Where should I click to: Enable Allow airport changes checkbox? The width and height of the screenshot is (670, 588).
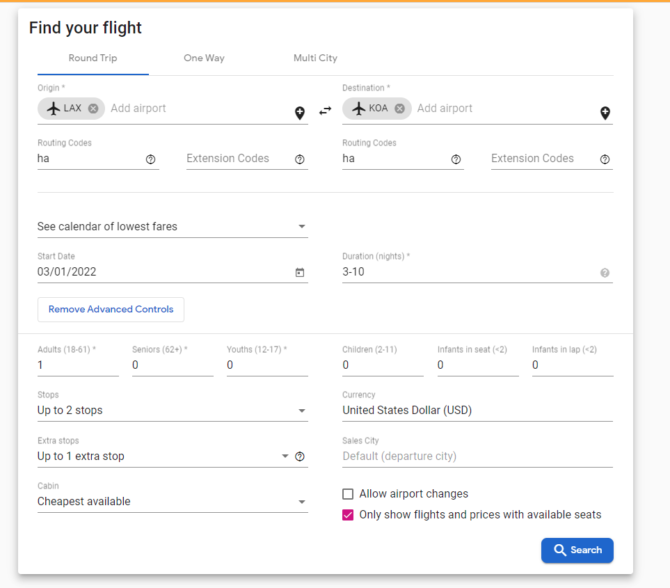(348, 494)
